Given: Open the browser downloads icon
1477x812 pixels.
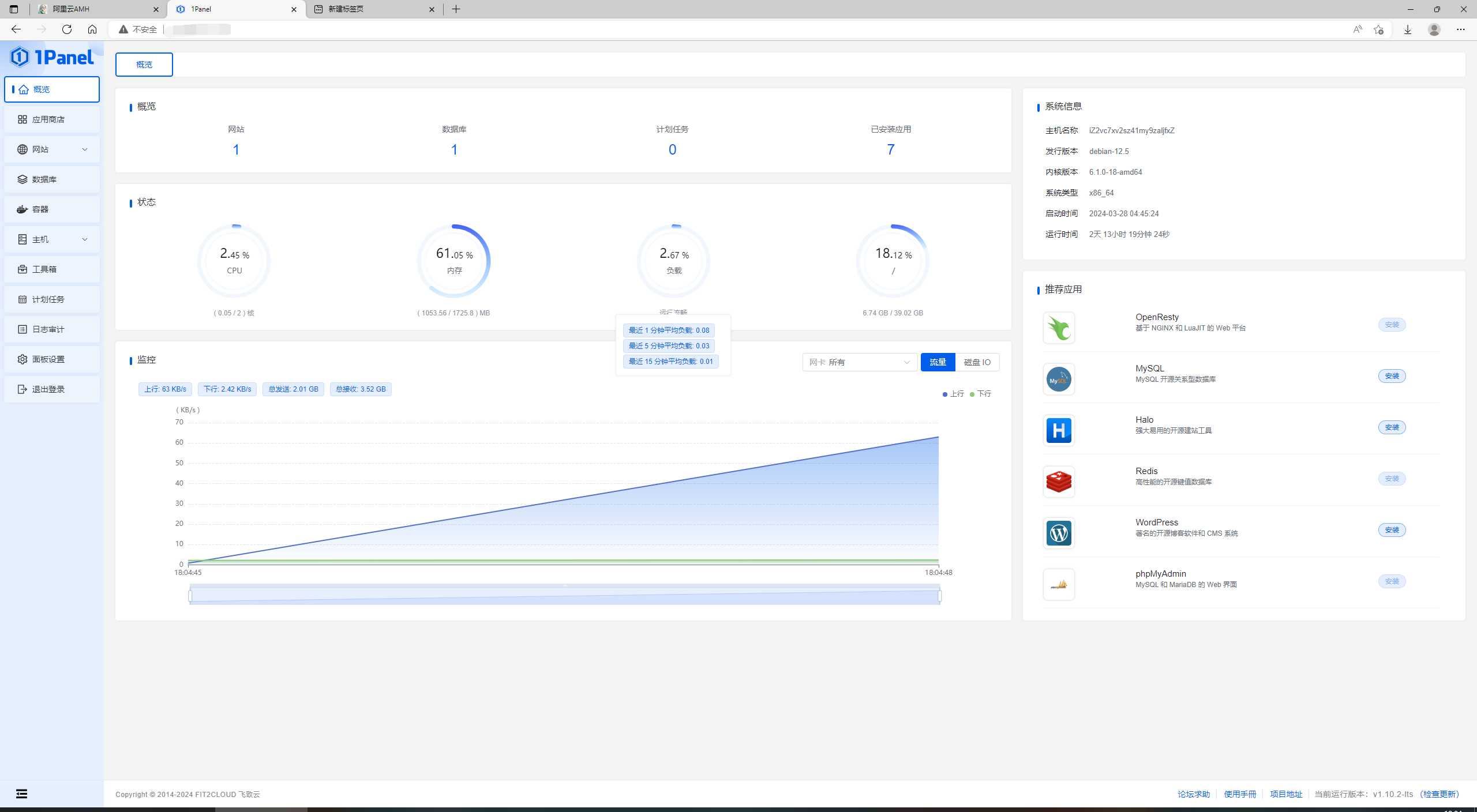Looking at the screenshot, I should click(x=1408, y=29).
